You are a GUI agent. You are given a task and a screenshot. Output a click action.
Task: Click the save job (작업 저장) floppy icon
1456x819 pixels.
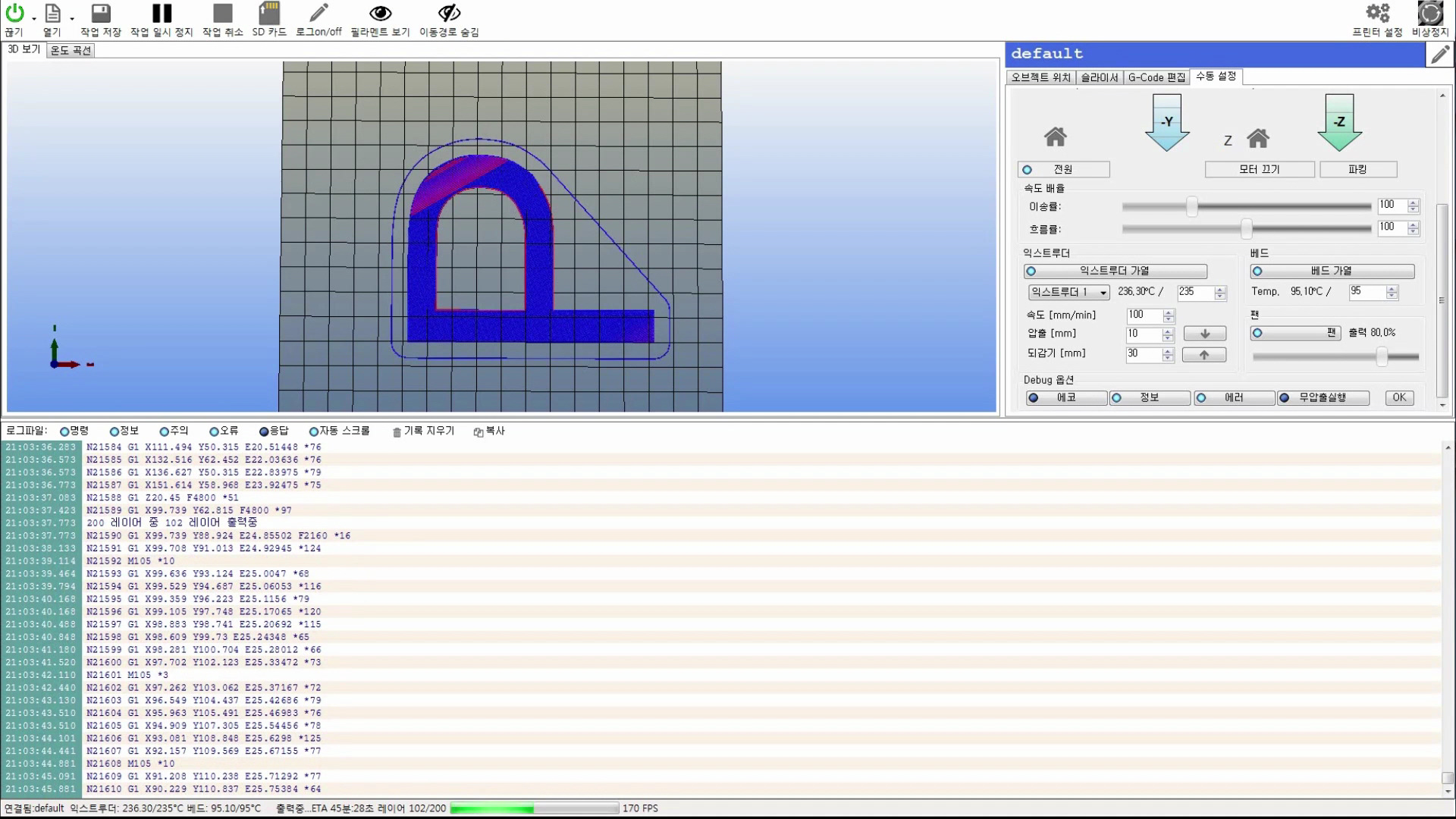click(101, 13)
